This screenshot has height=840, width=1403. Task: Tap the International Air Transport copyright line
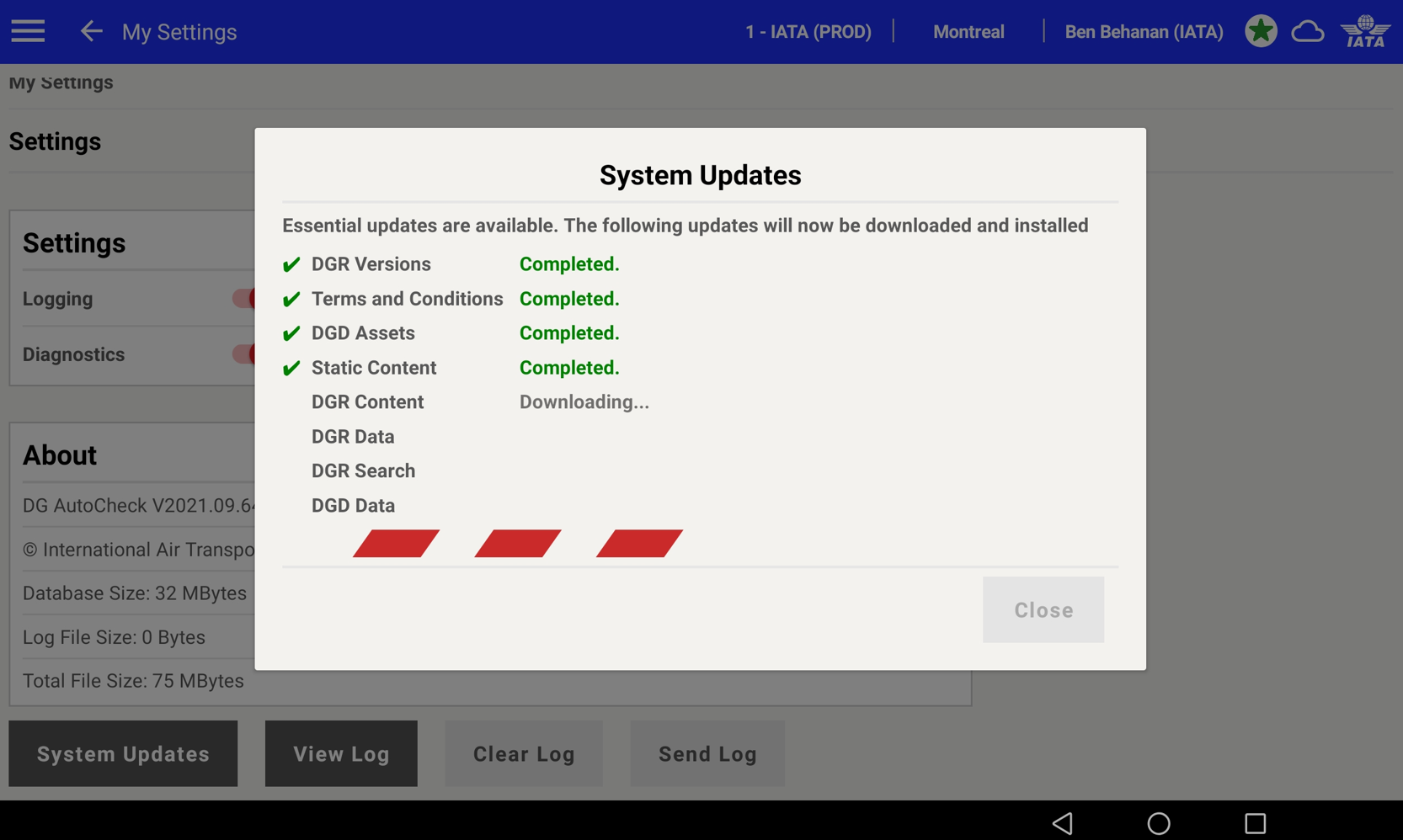click(x=139, y=550)
